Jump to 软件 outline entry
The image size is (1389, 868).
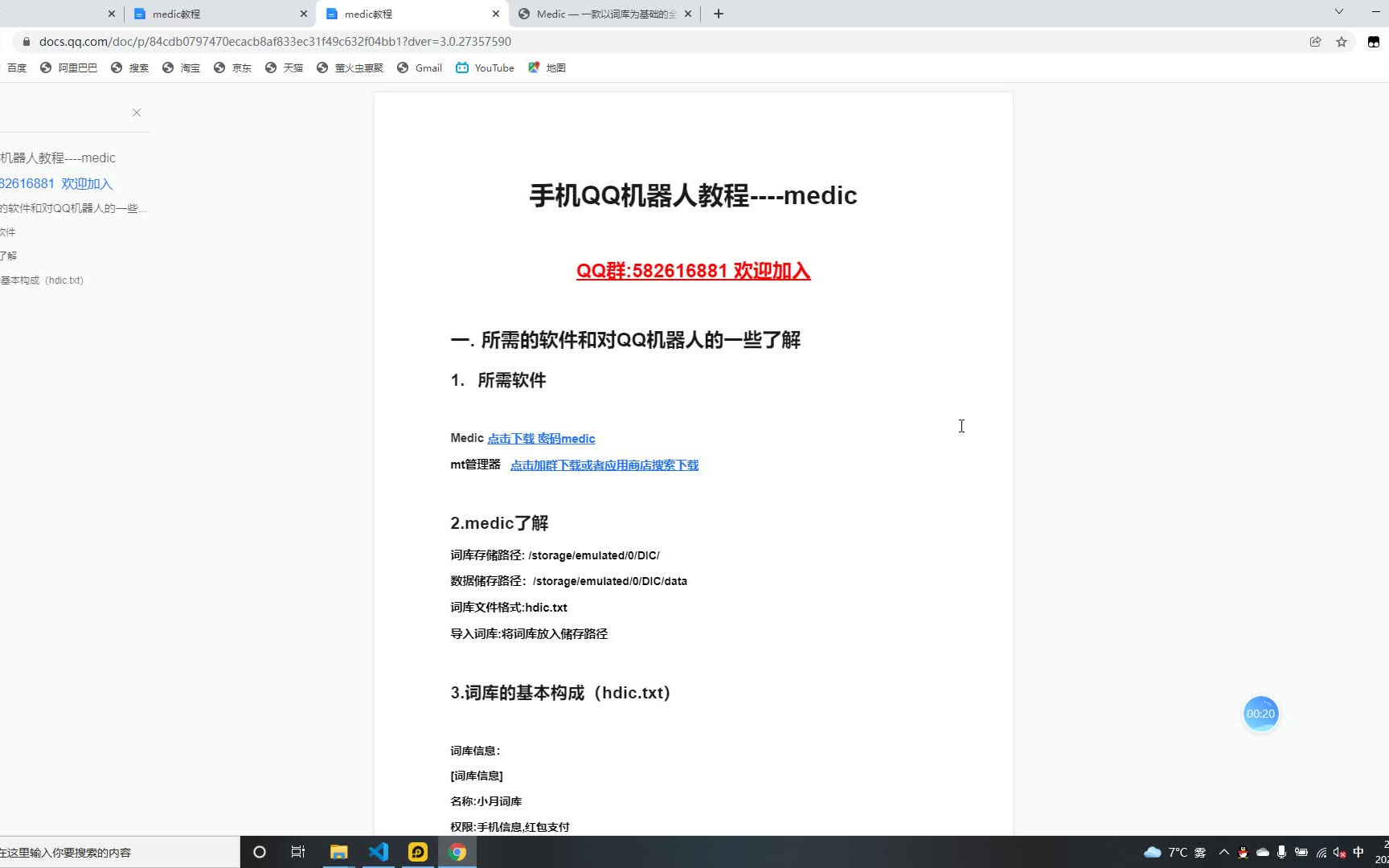click(8, 232)
